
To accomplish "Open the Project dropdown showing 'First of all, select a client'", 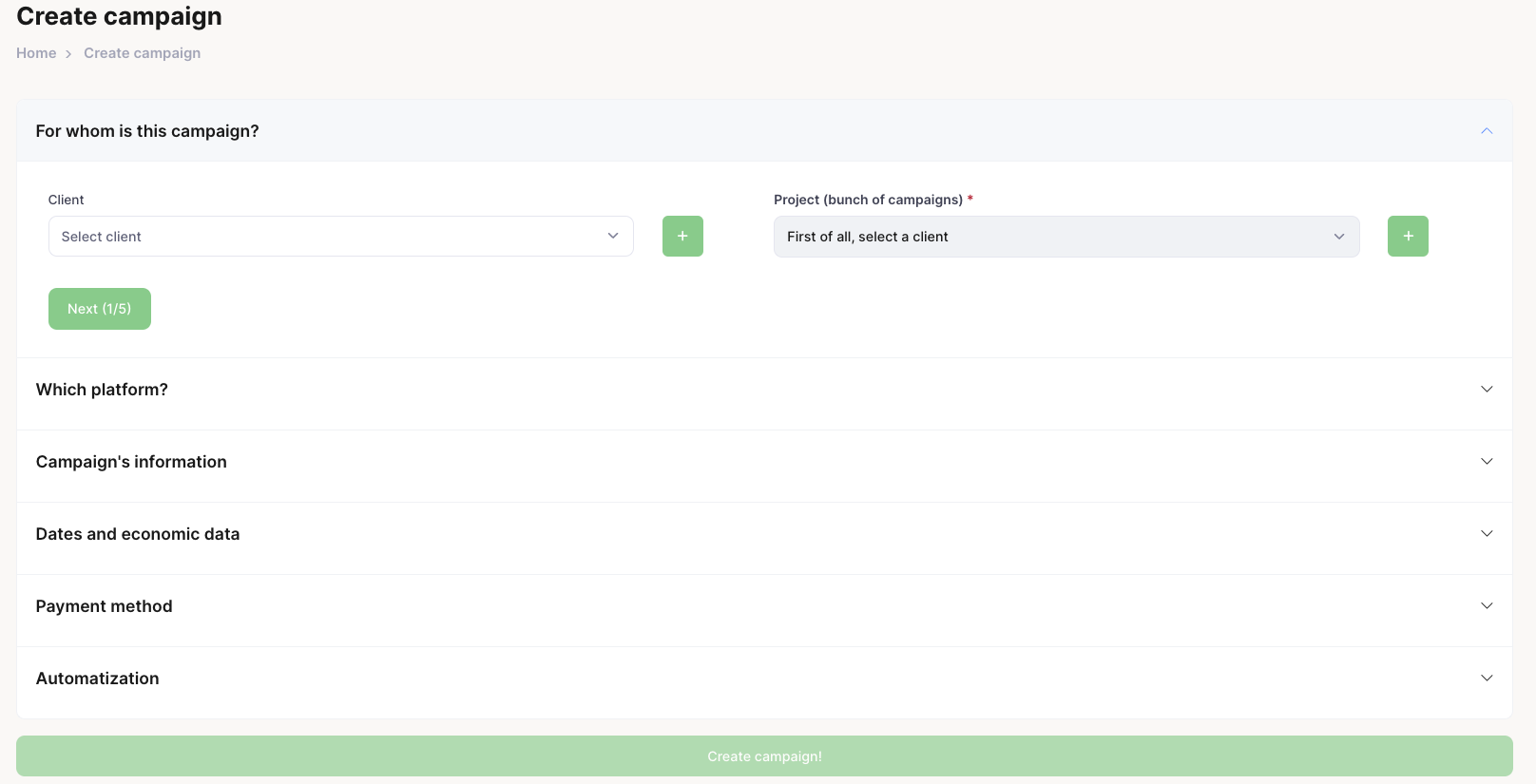I will pyautogui.click(x=1066, y=237).
